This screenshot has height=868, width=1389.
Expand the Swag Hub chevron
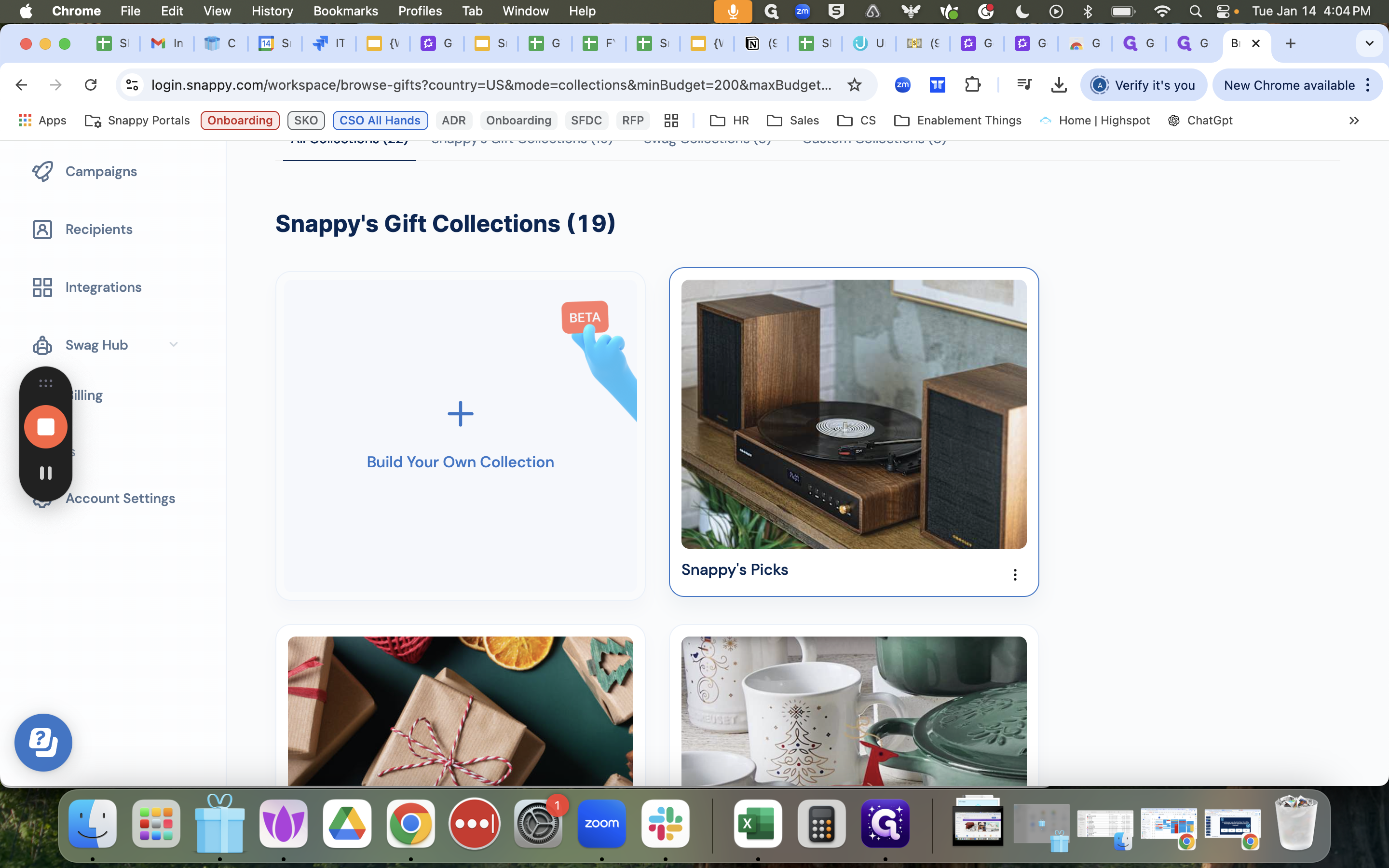[x=173, y=344]
